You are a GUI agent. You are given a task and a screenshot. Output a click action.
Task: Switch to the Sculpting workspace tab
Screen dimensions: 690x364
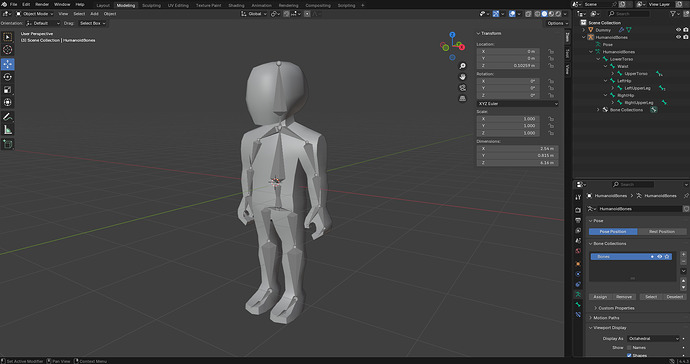151,5
